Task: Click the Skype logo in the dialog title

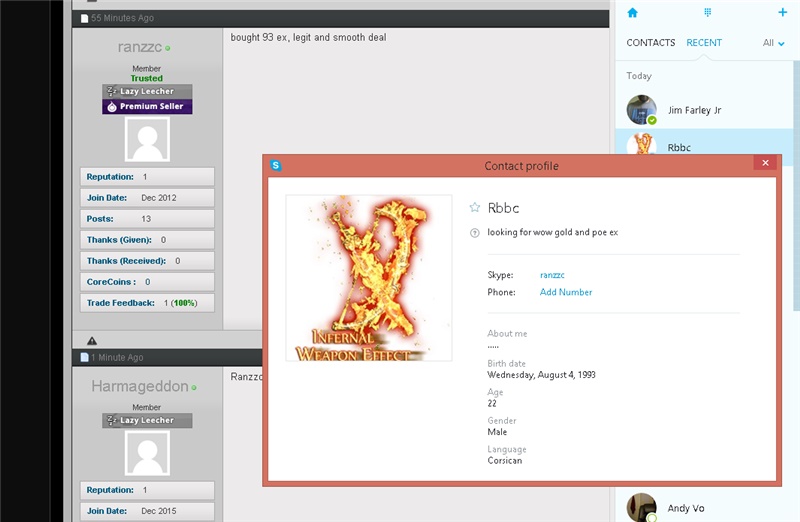Action: 276,165
